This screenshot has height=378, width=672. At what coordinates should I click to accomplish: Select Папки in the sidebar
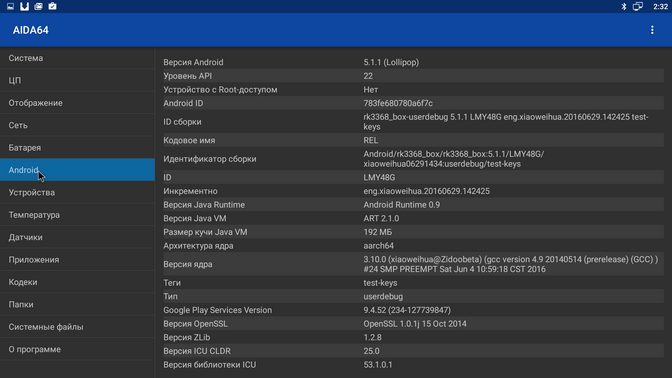(x=77, y=304)
